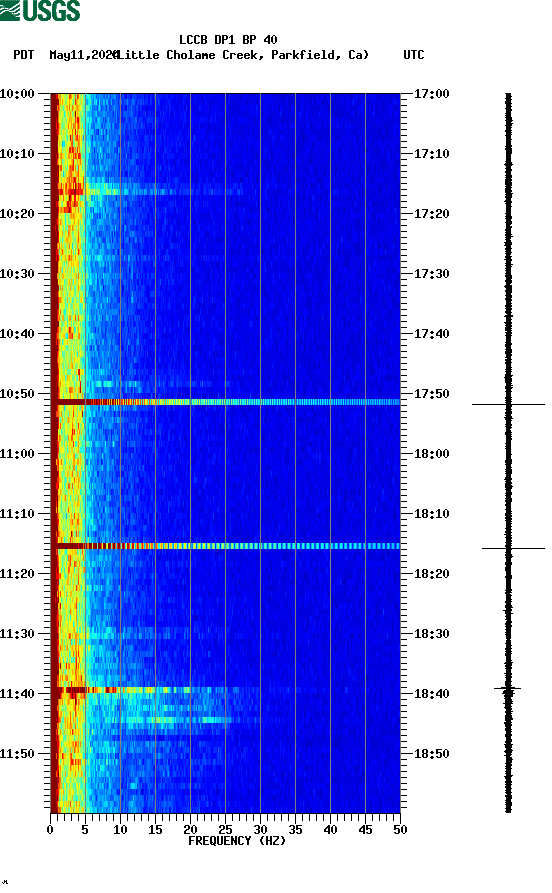Click the station name 'Little Cholame Creek, Parkfield, Ca'

(243, 55)
